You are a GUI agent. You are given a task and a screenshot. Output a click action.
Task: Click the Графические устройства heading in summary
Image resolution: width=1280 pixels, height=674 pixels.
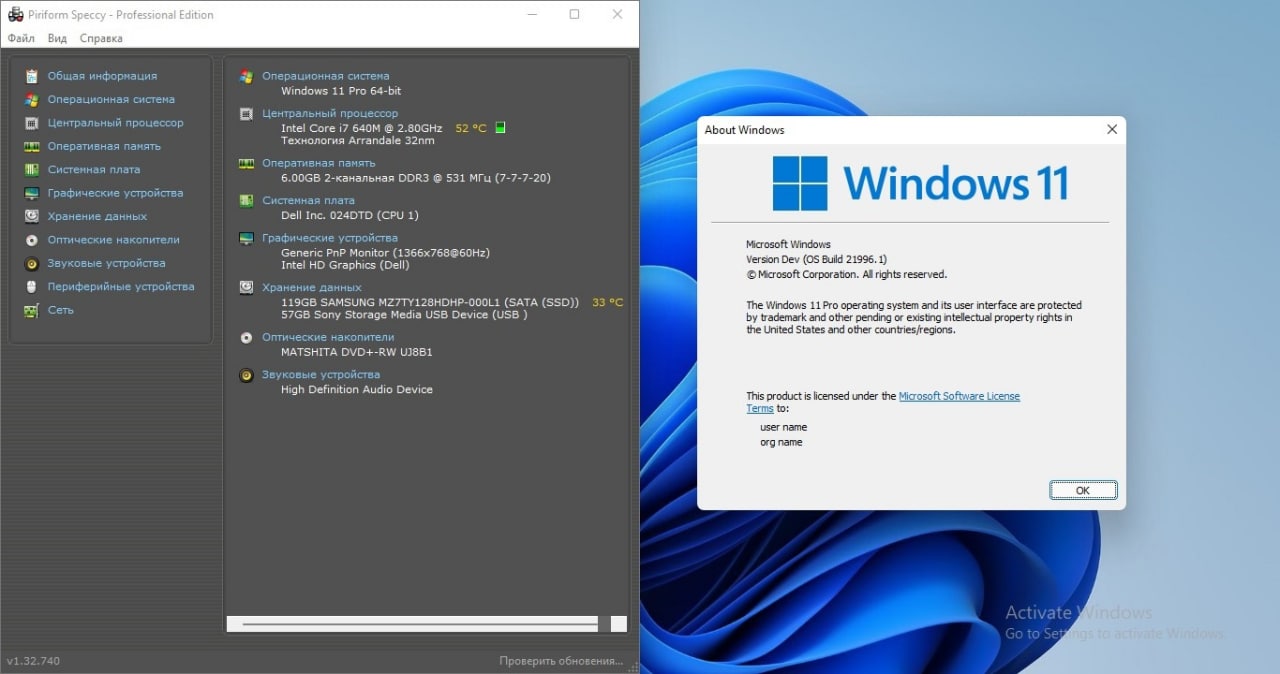click(330, 238)
